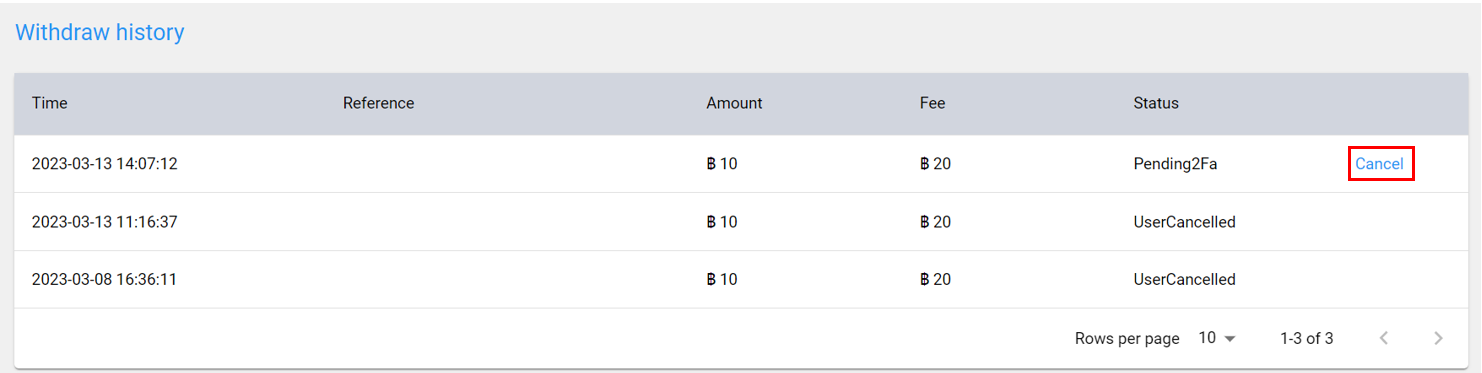Select the Fee column header
Screen dimensions: 1482x373
(932, 103)
